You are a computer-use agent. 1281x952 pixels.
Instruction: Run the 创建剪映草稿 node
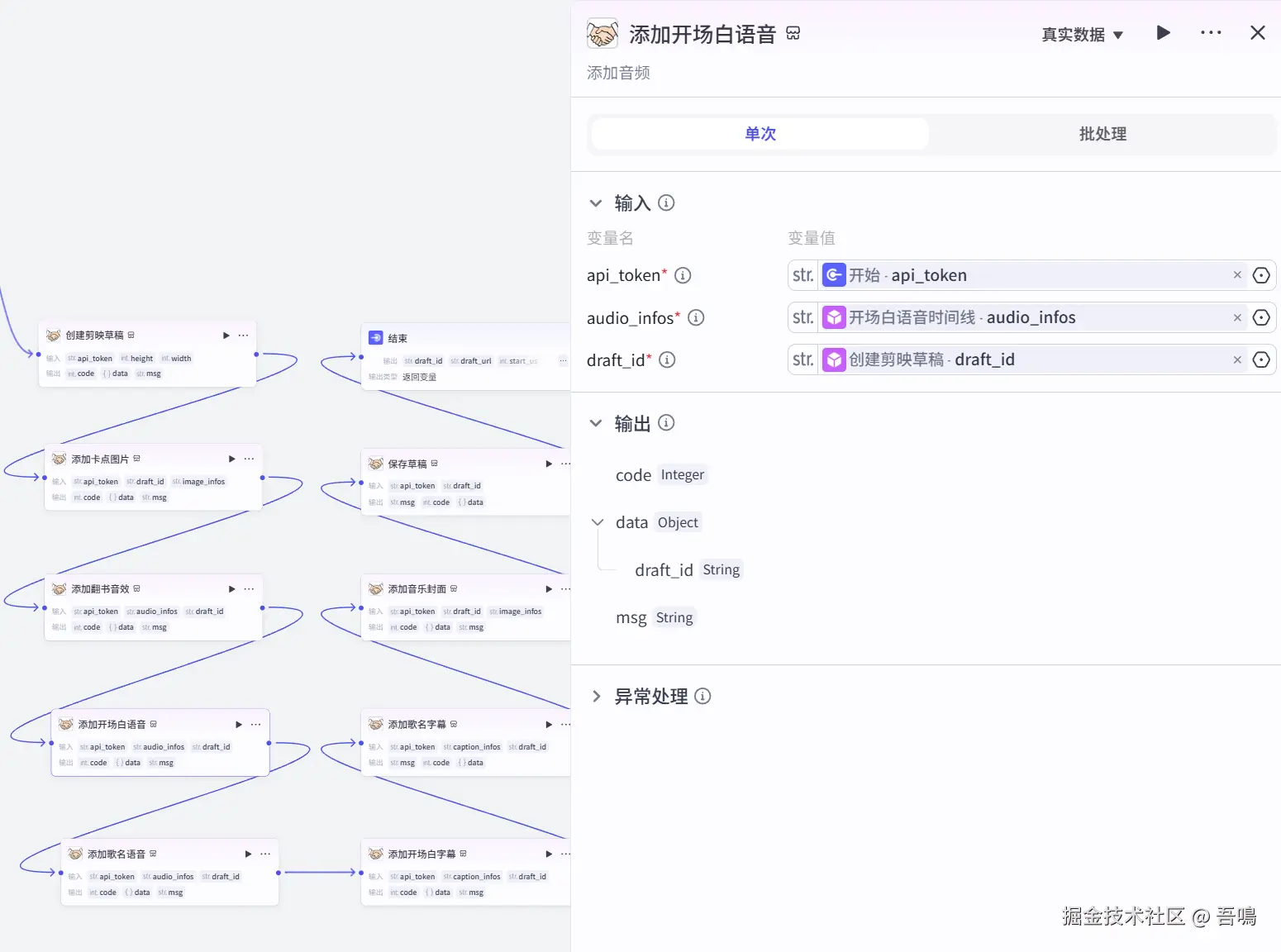point(226,336)
